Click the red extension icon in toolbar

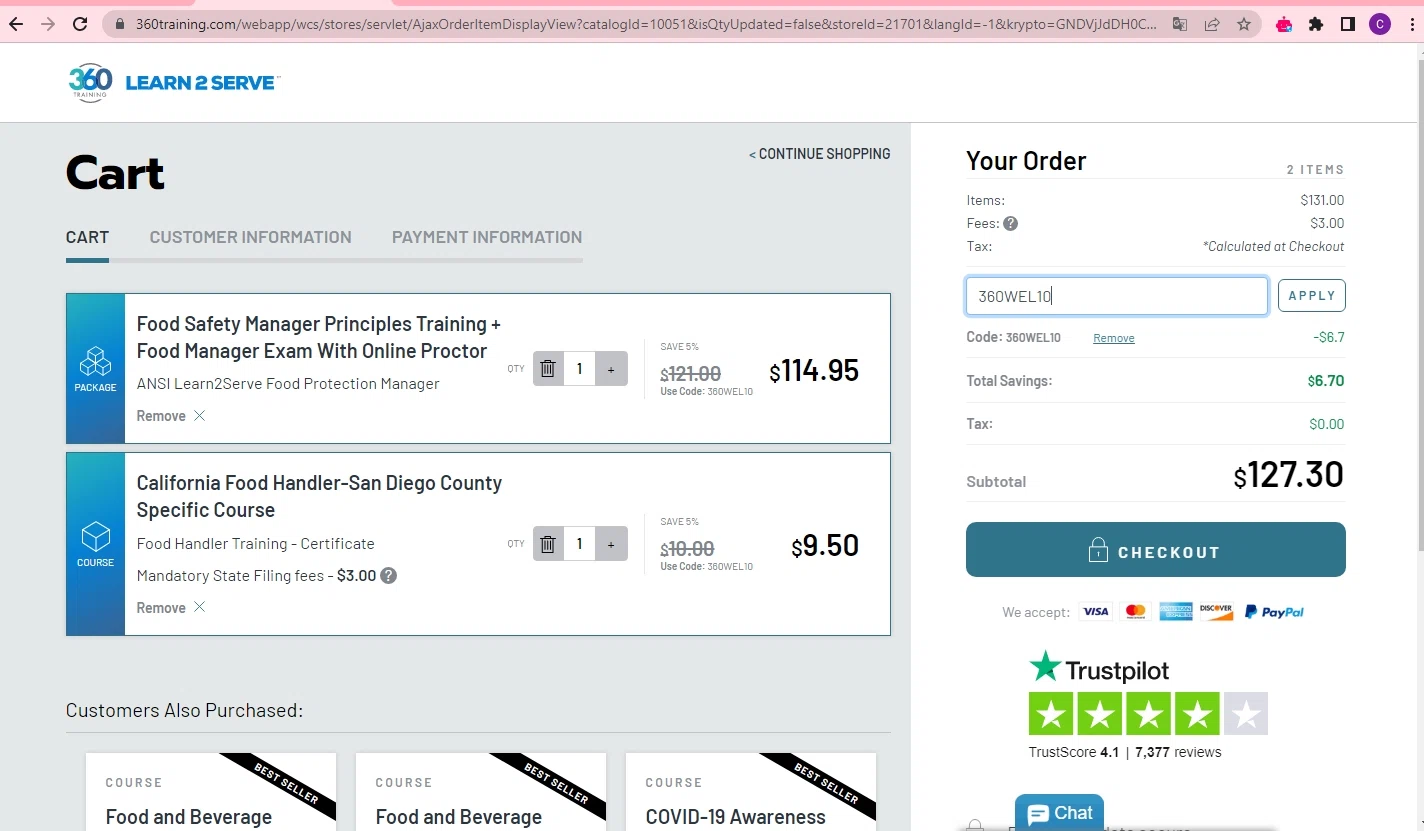pos(1284,24)
